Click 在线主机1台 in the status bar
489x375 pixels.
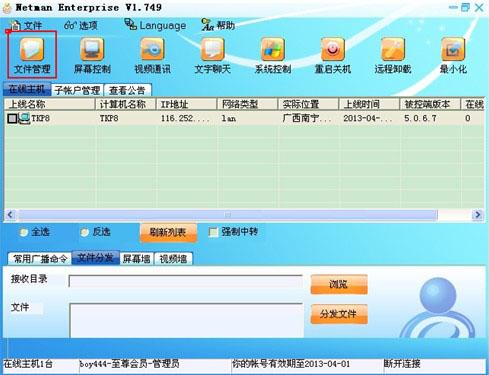point(28,364)
